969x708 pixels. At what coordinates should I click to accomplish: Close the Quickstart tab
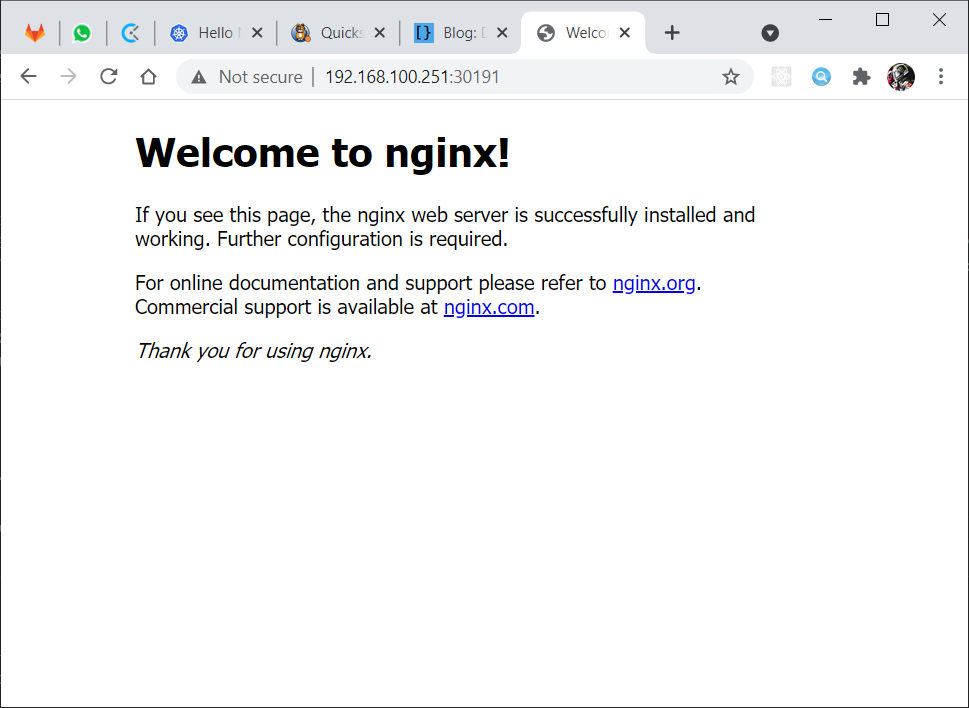(x=379, y=33)
